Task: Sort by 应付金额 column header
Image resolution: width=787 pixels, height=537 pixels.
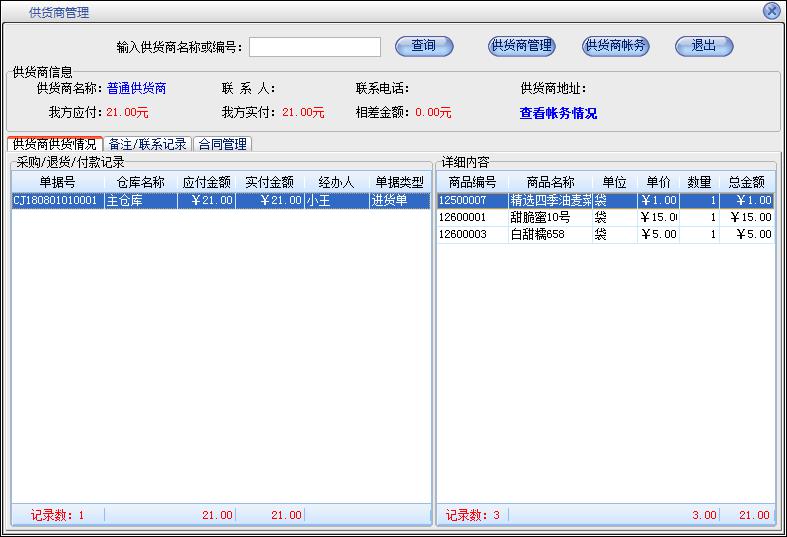Action: (x=207, y=183)
